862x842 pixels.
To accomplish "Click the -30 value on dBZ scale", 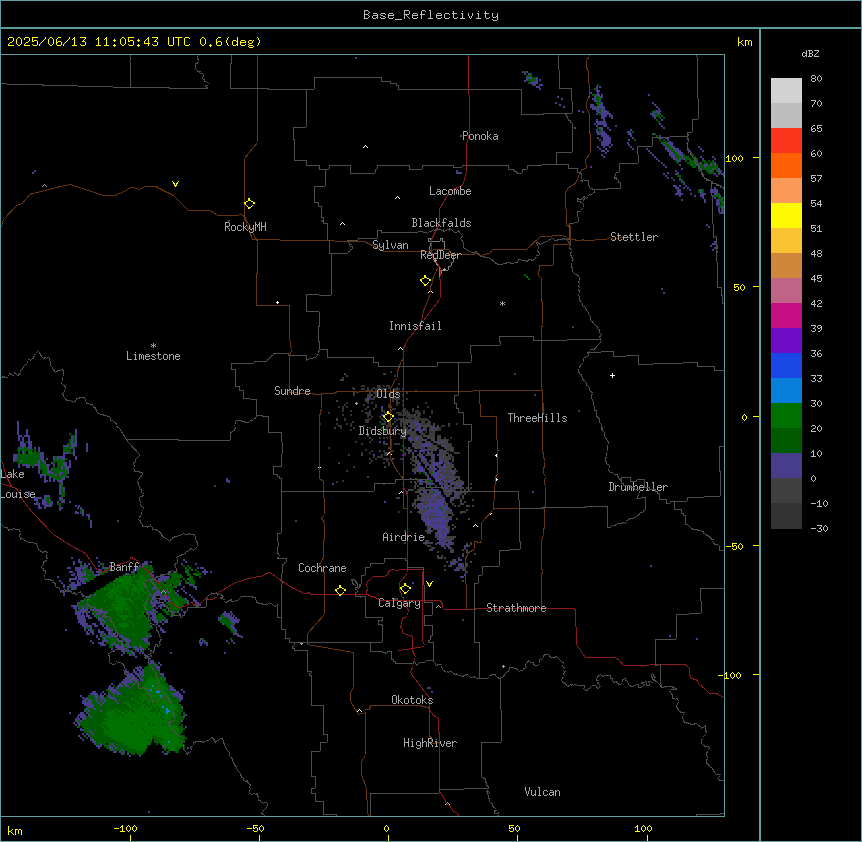I will tap(819, 528).
